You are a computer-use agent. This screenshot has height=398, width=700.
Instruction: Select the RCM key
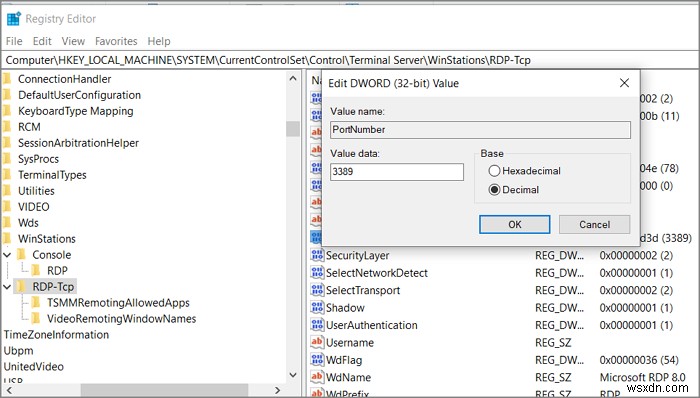(29, 127)
